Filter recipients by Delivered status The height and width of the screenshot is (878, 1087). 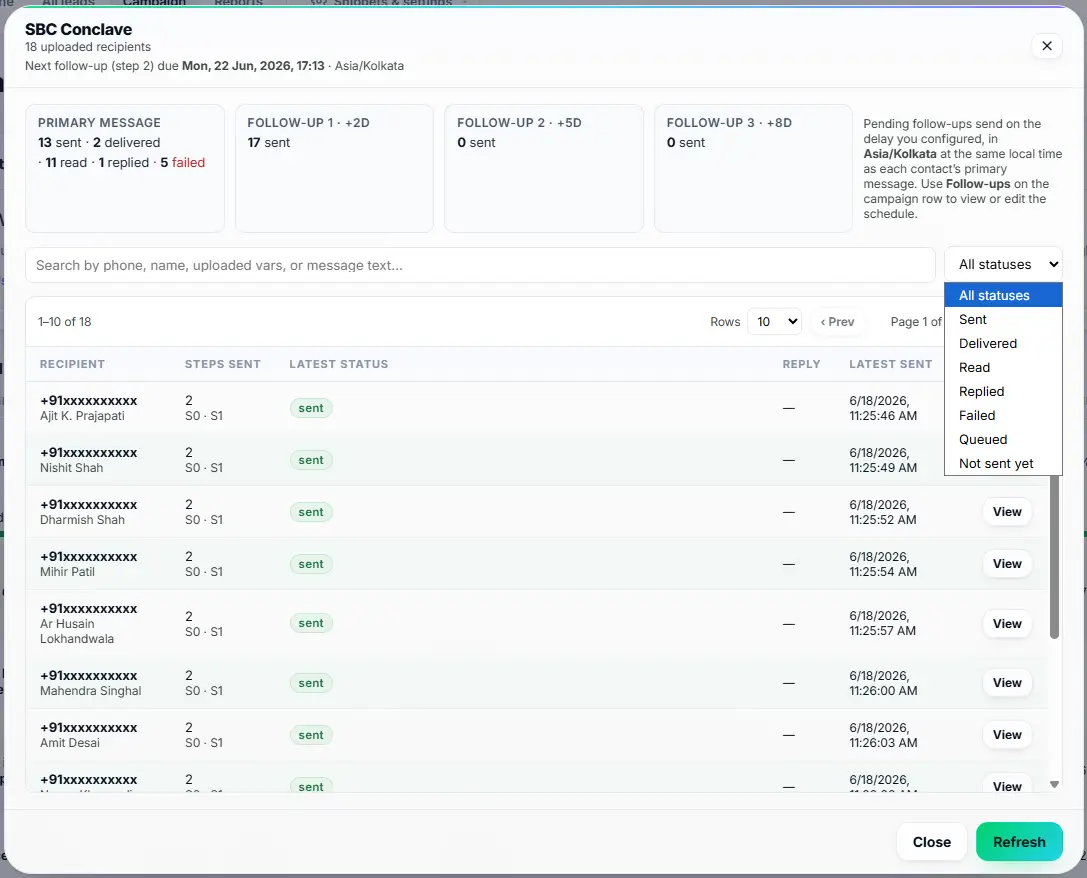coord(1003,344)
